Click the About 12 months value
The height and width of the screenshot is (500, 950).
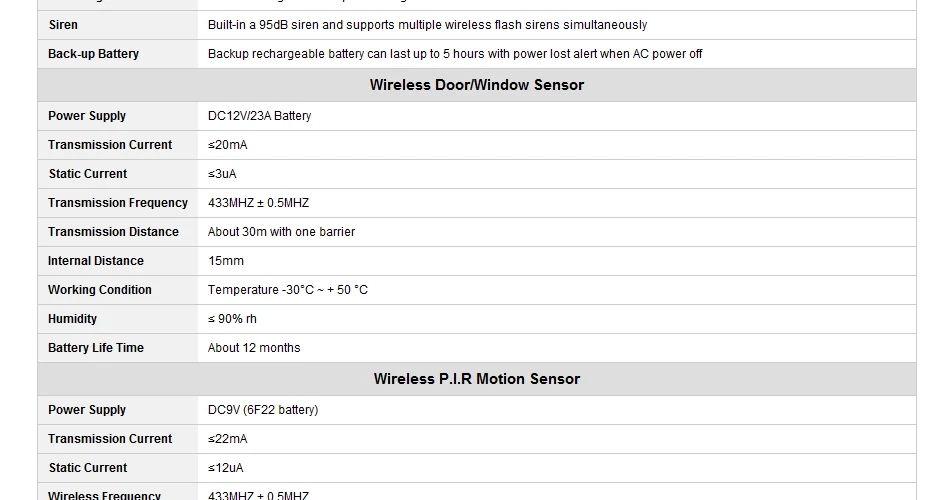(254, 348)
